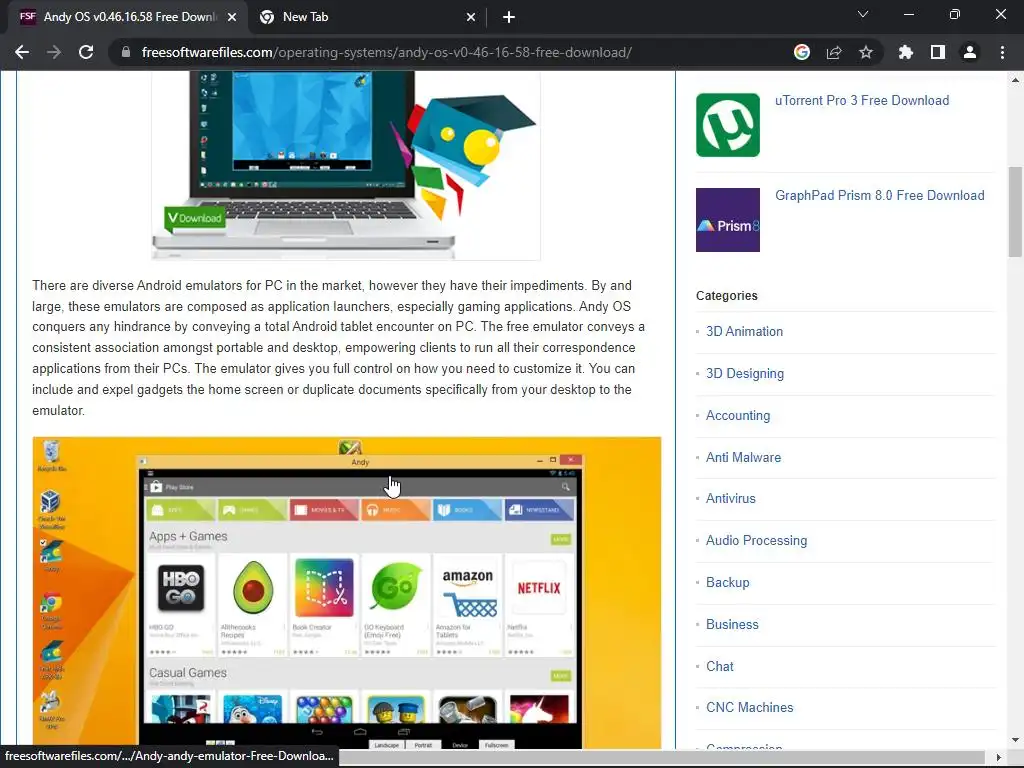Image resolution: width=1024 pixels, height=768 pixels.
Task: Click the Netflix app icon in screenshot
Action: pyautogui.click(x=539, y=588)
